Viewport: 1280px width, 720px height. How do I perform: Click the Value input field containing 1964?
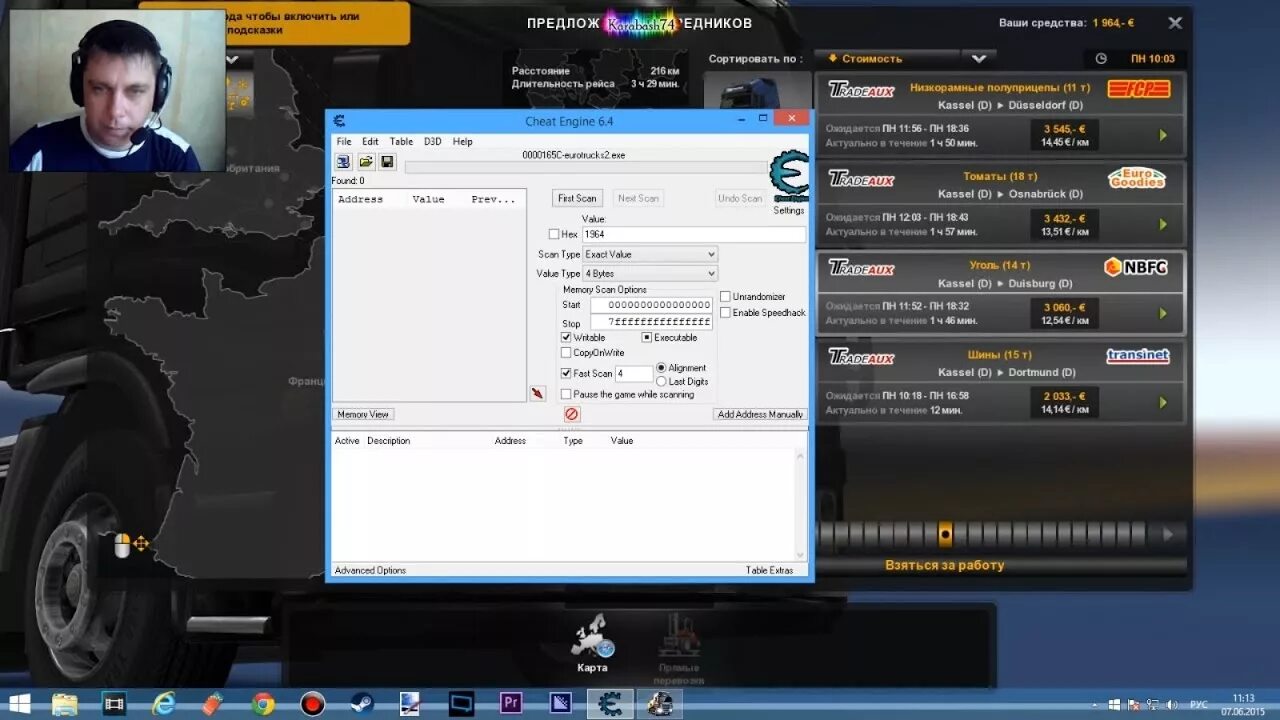coord(693,234)
